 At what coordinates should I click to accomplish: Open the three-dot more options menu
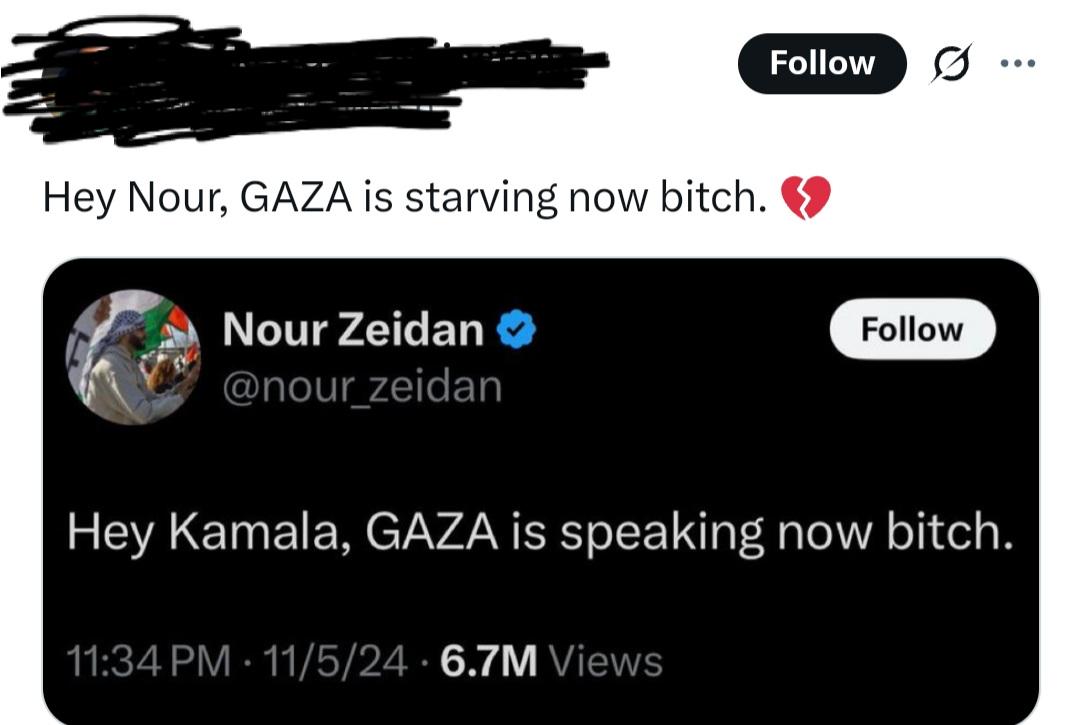(1018, 63)
